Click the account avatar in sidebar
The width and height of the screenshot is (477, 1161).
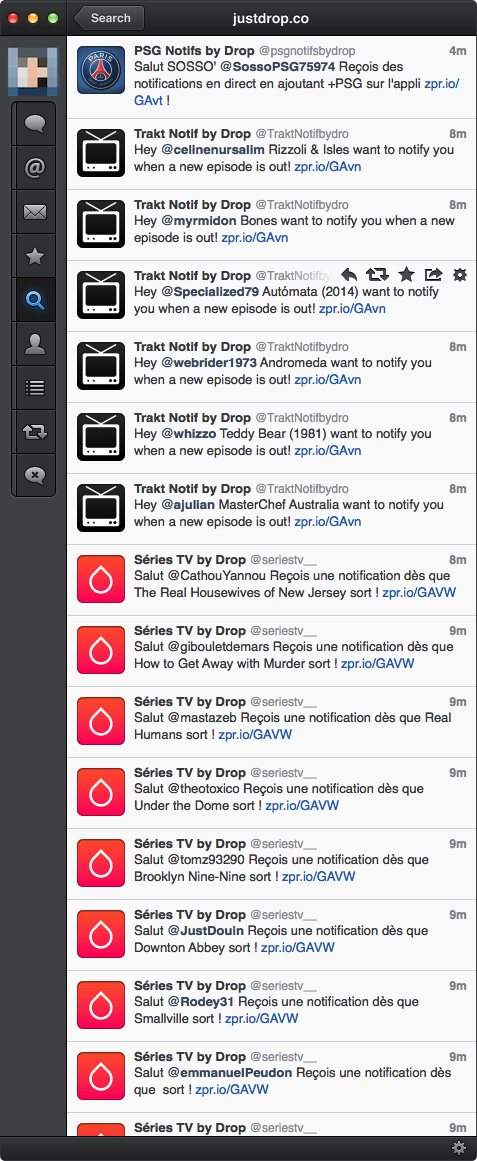tap(33, 71)
